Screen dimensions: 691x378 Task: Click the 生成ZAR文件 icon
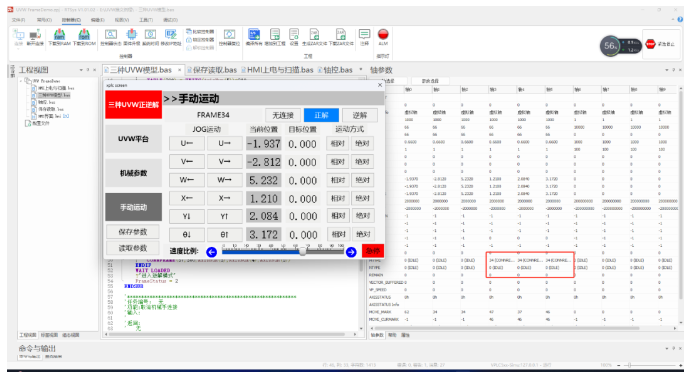pyautogui.click(x=314, y=34)
